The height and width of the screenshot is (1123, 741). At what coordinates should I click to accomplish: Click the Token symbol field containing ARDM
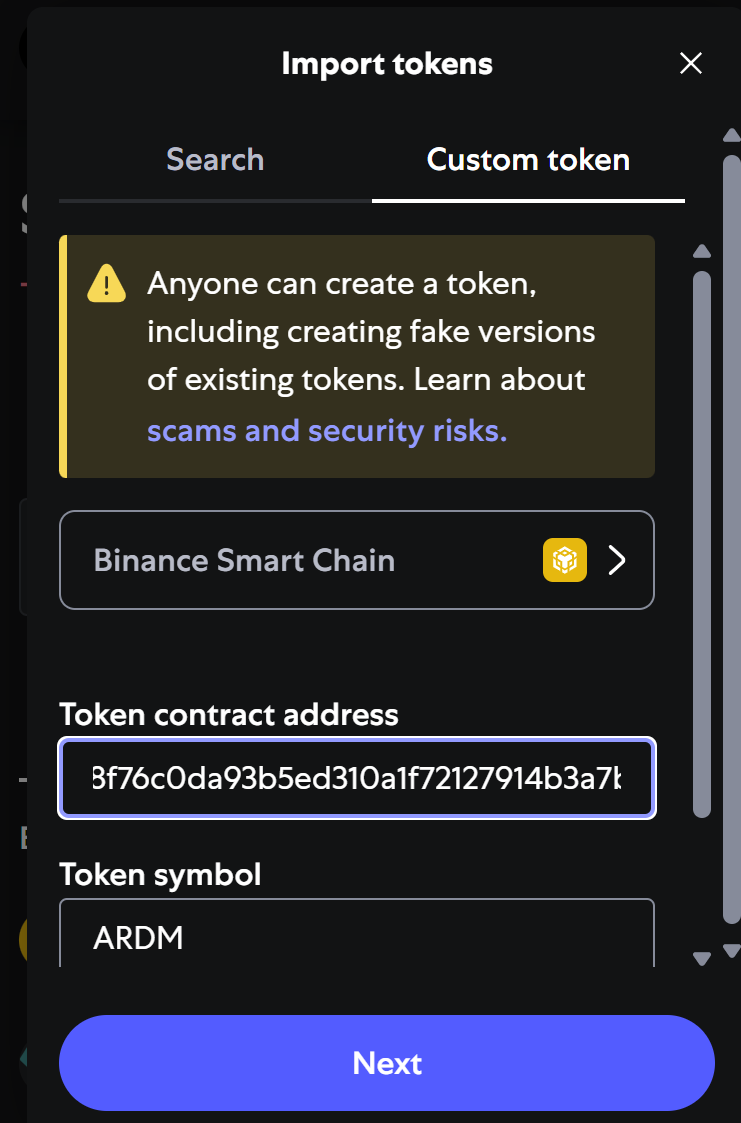357,937
